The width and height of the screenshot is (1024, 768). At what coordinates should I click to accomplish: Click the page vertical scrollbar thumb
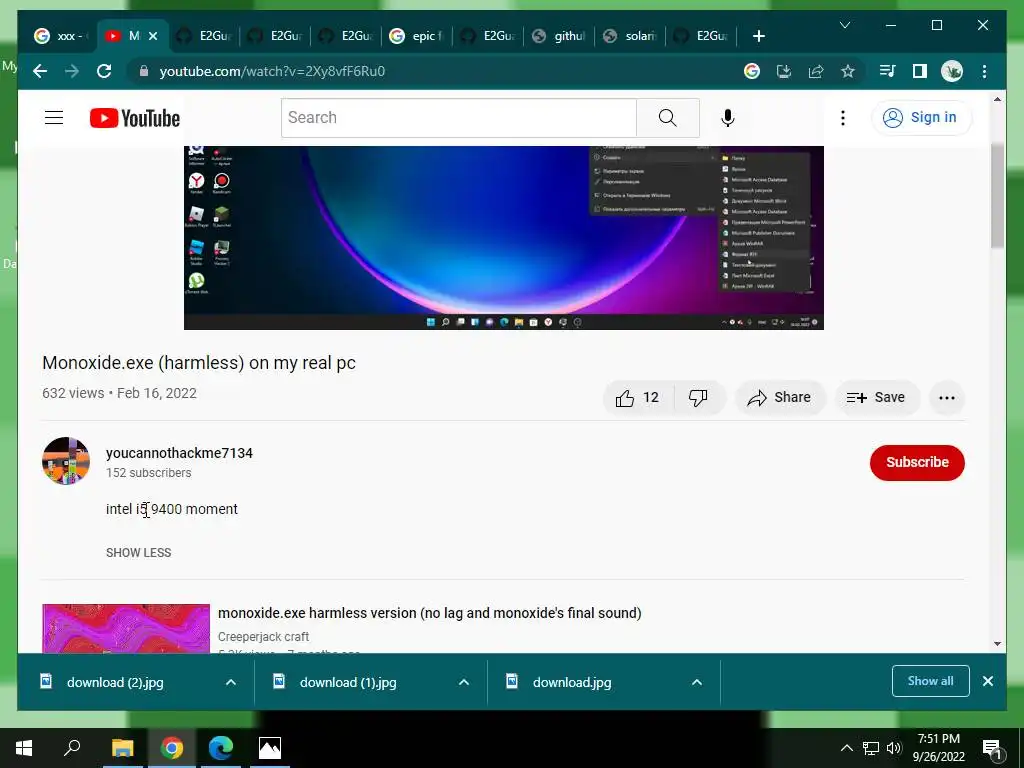pyautogui.click(x=997, y=195)
